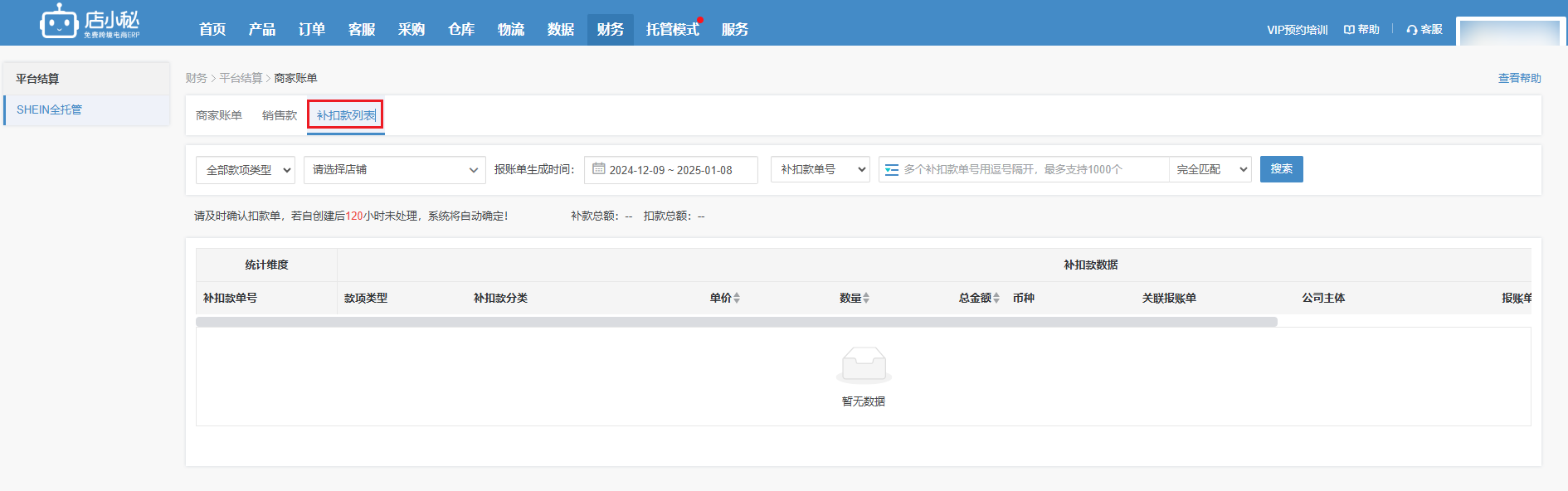
Task: Click 财务 in the breadcrumb
Action: click(197, 78)
